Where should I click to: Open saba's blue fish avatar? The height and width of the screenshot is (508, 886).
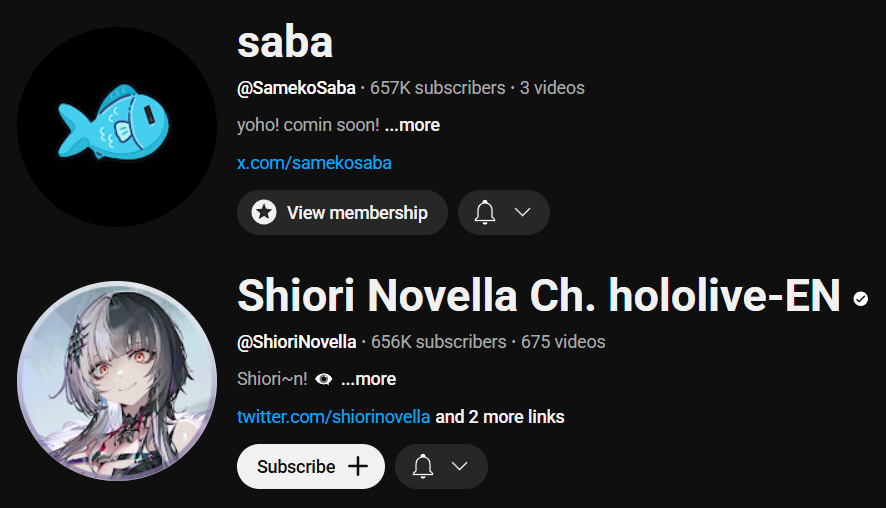pyautogui.click(x=117, y=127)
